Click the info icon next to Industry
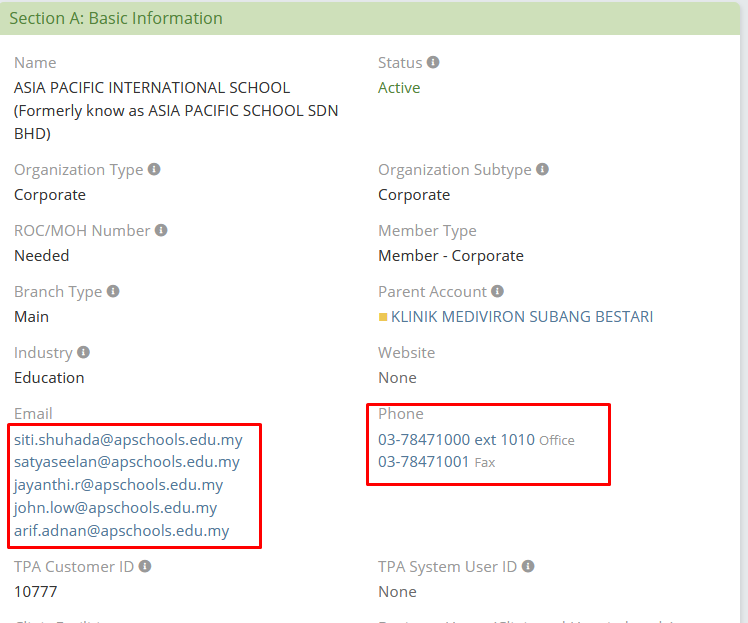Screen dimensions: 748x623 [83, 352]
